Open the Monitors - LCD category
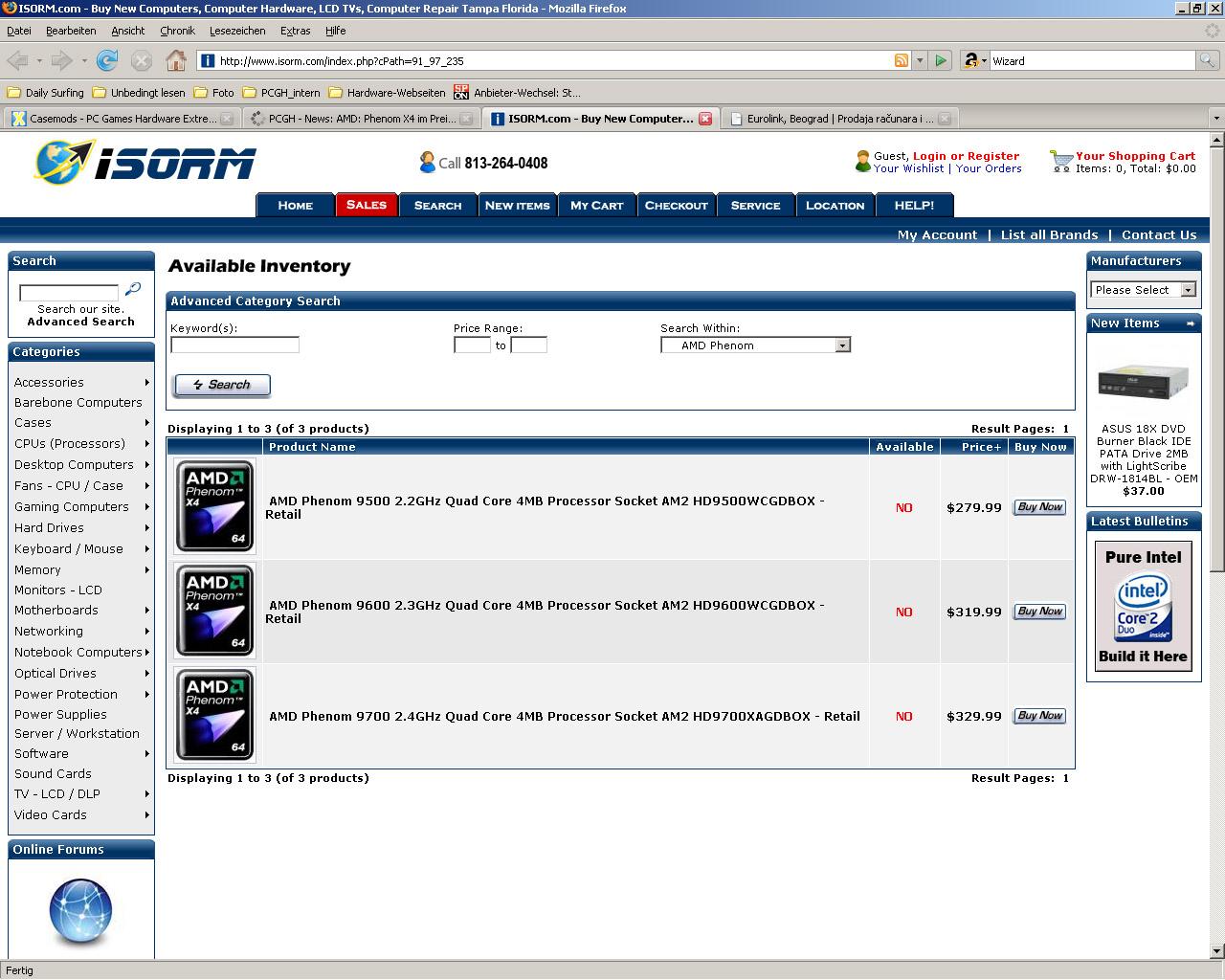Image resolution: width=1225 pixels, height=980 pixels. (x=57, y=590)
